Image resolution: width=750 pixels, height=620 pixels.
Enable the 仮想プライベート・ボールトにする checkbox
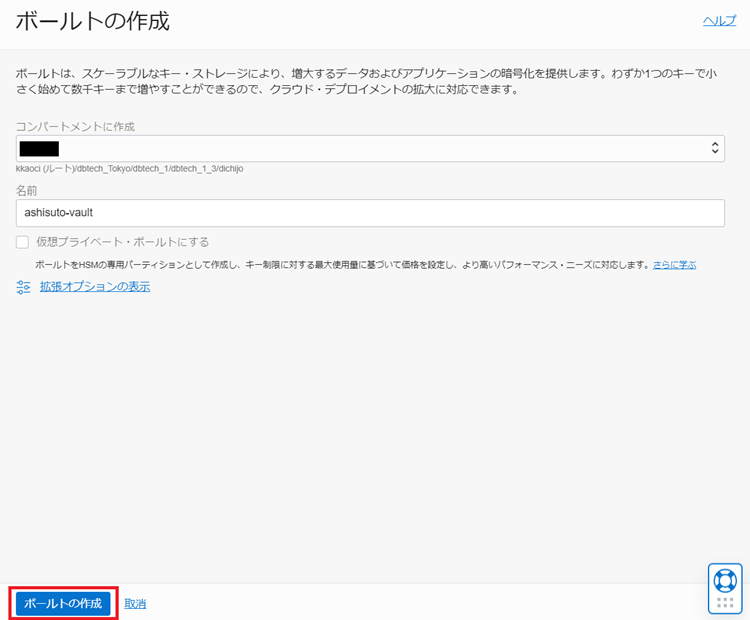[x=23, y=242]
